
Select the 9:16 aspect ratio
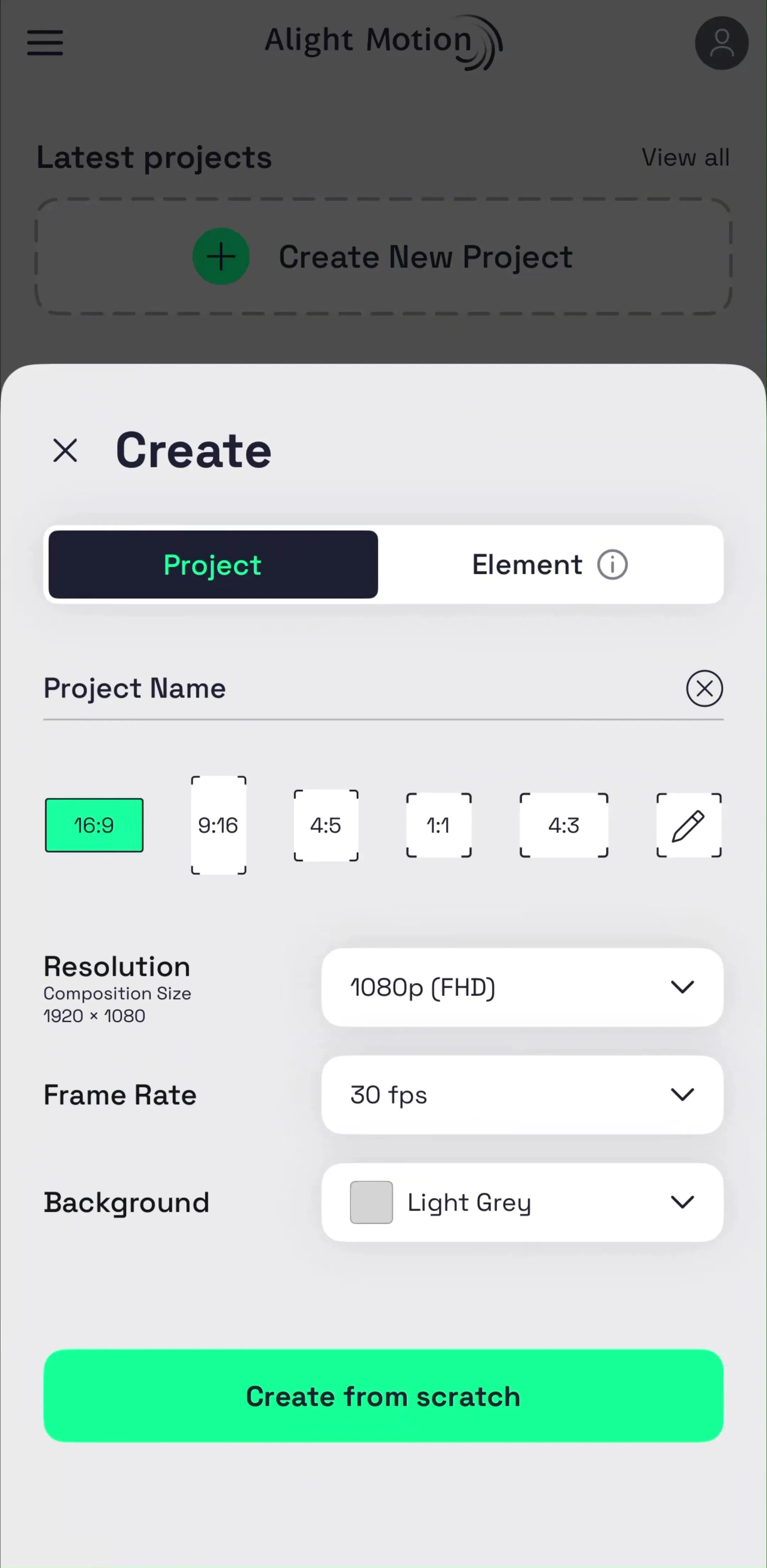218,825
